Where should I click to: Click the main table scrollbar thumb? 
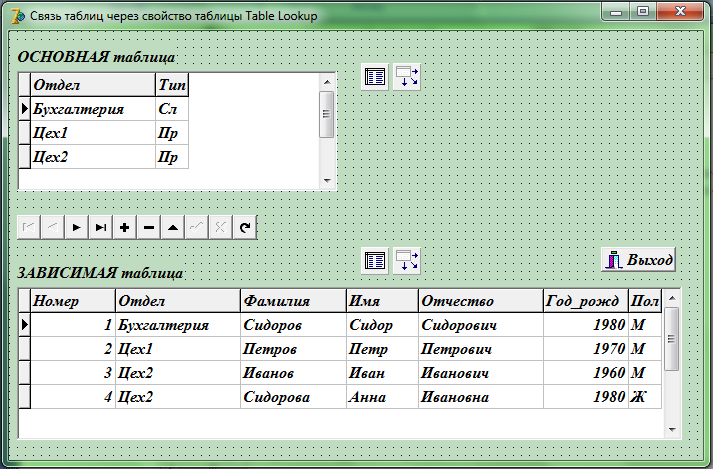click(326, 114)
